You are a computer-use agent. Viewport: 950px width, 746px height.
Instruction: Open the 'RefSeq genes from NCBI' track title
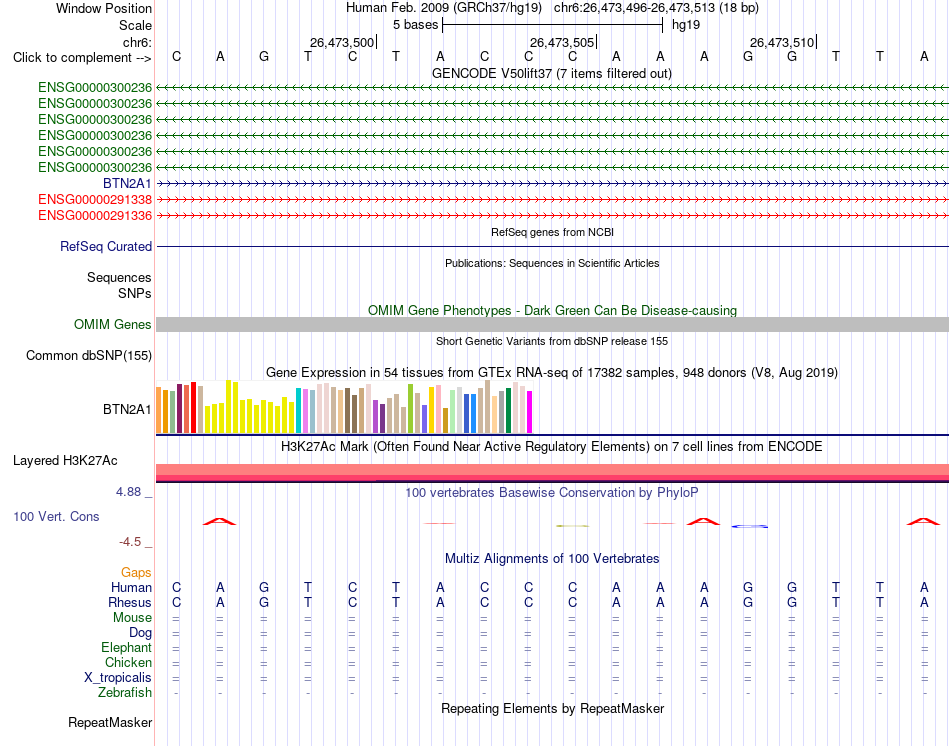click(552, 232)
